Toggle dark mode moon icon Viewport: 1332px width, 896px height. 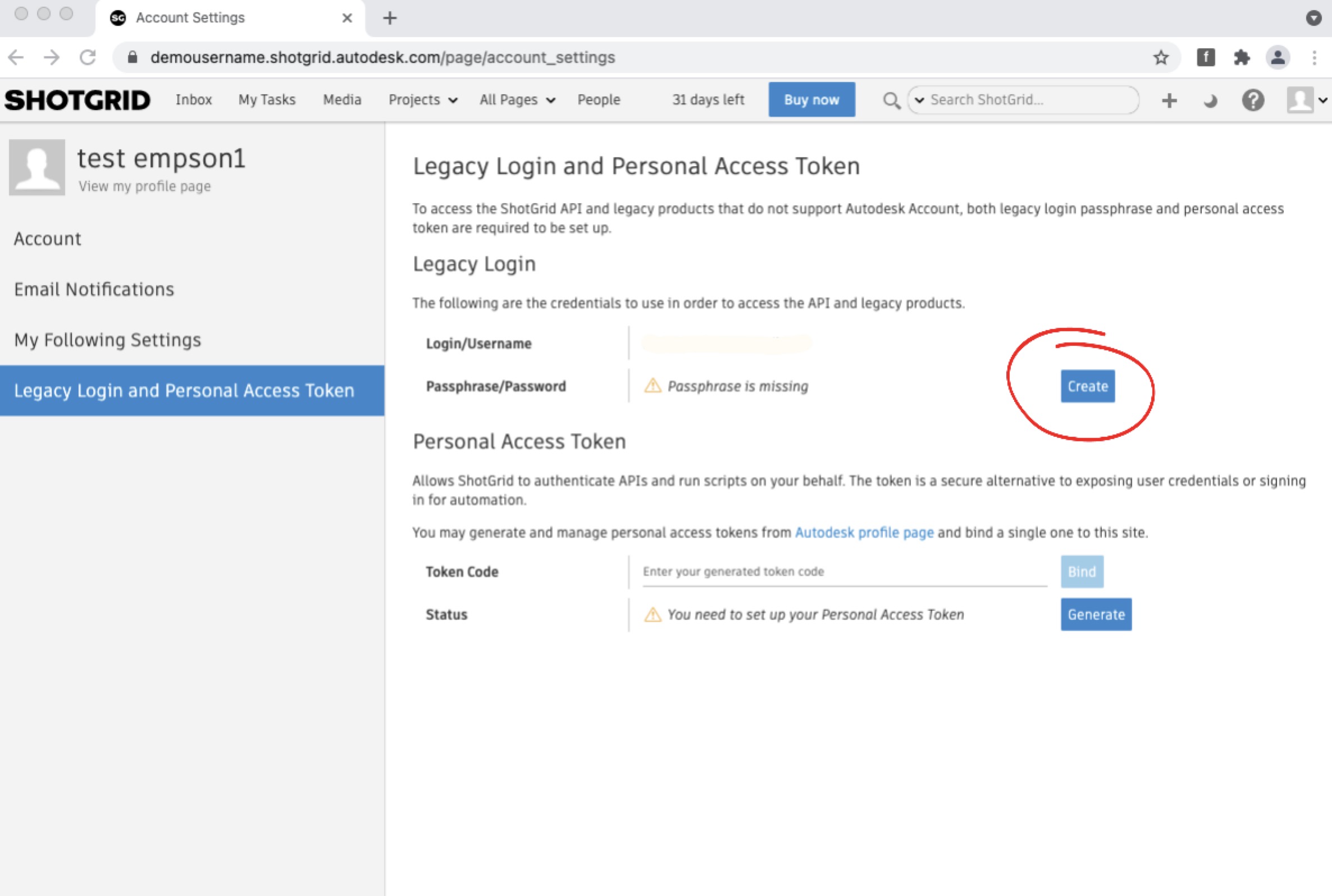1210,101
